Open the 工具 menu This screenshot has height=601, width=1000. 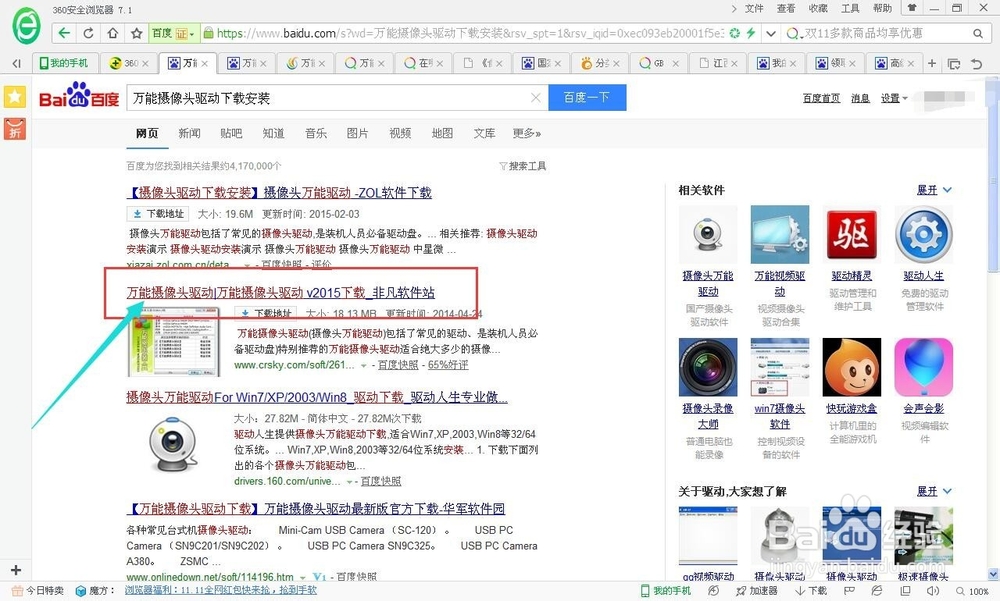pos(850,8)
